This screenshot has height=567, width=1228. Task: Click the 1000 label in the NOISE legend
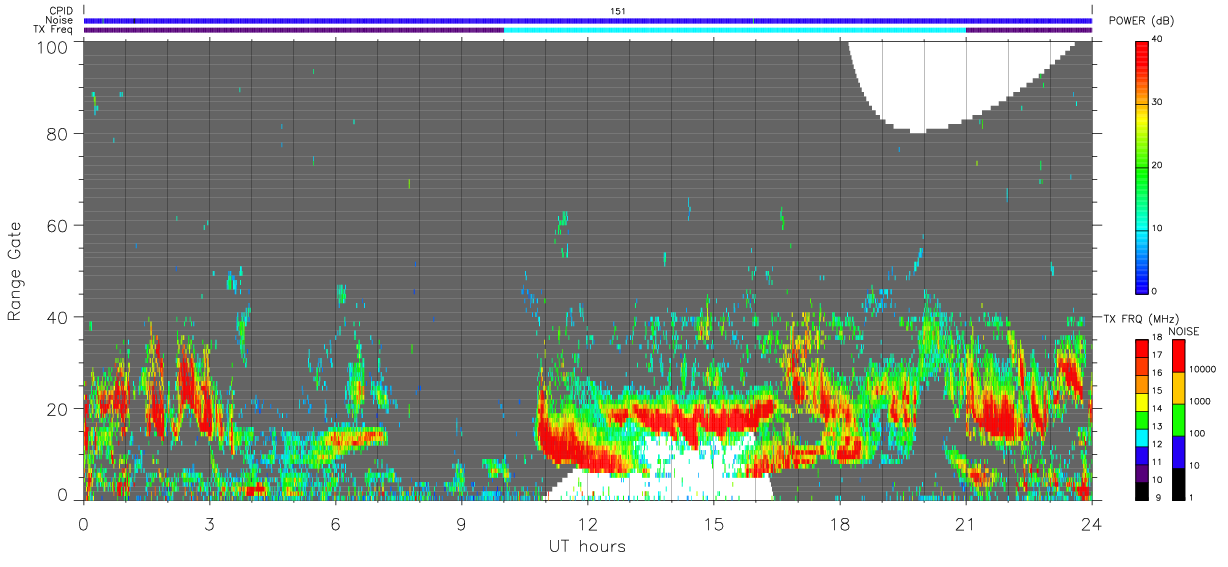pyautogui.click(x=1201, y=401)
